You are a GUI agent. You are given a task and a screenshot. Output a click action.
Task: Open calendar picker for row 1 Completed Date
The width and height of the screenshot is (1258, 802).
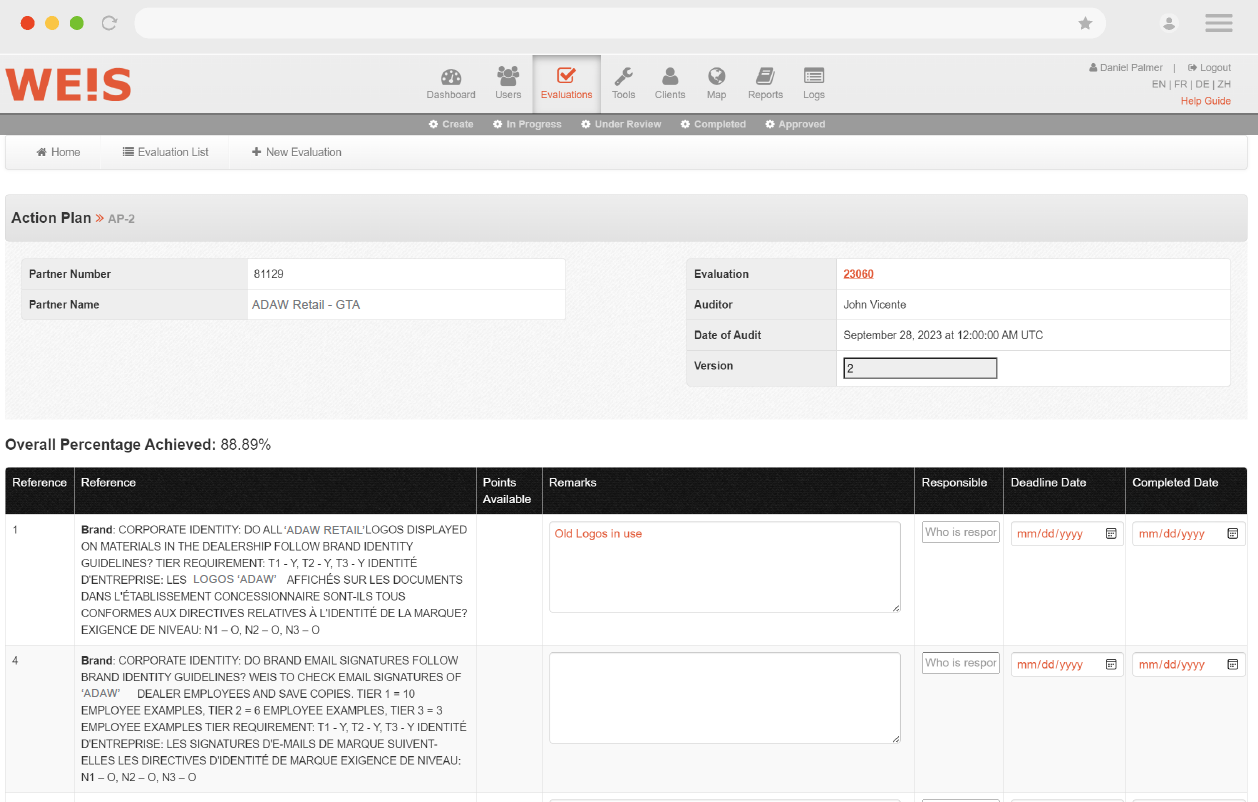pos(1232,534)
